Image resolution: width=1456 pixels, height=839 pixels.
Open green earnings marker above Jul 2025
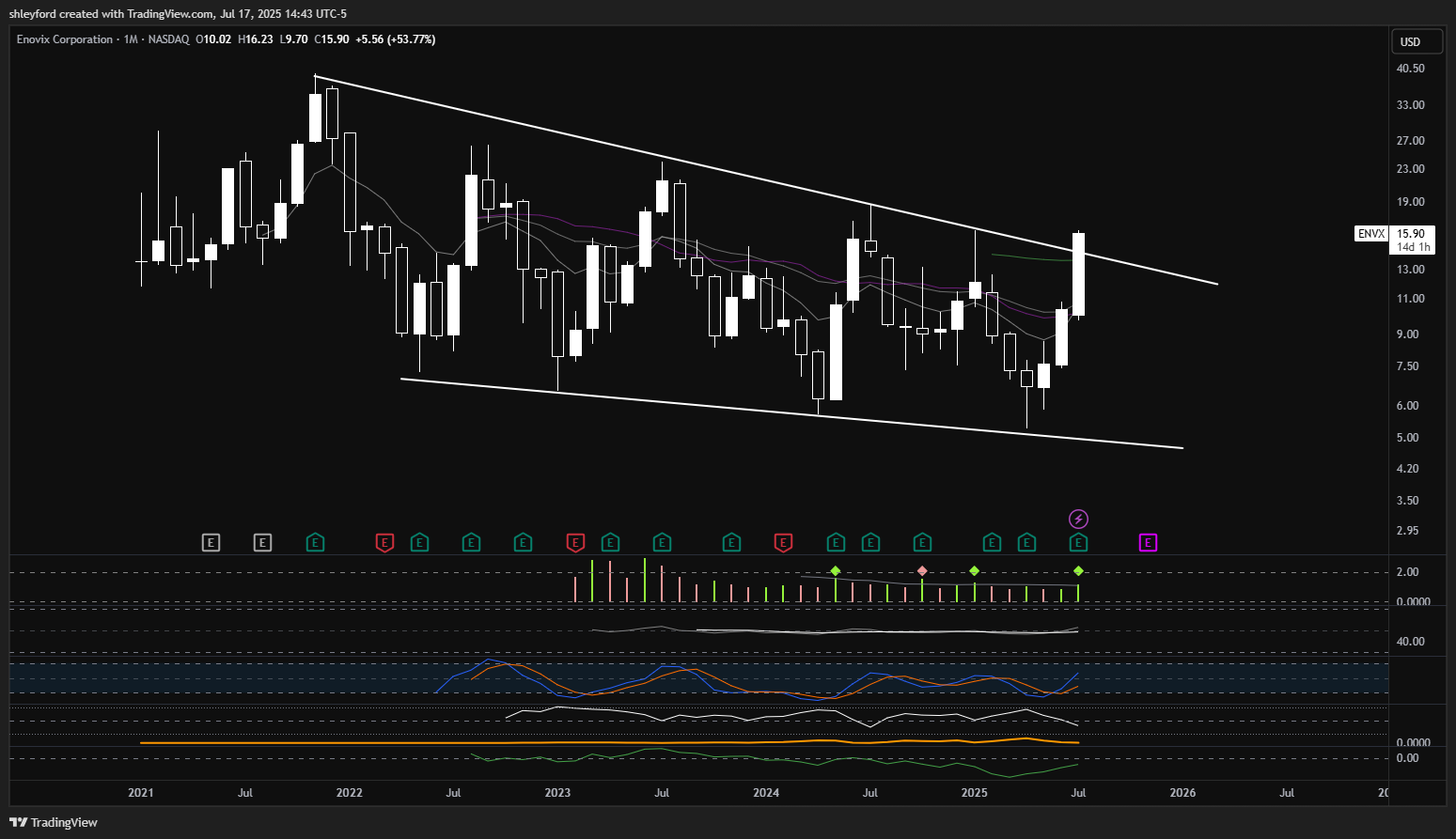(1078, 542)
